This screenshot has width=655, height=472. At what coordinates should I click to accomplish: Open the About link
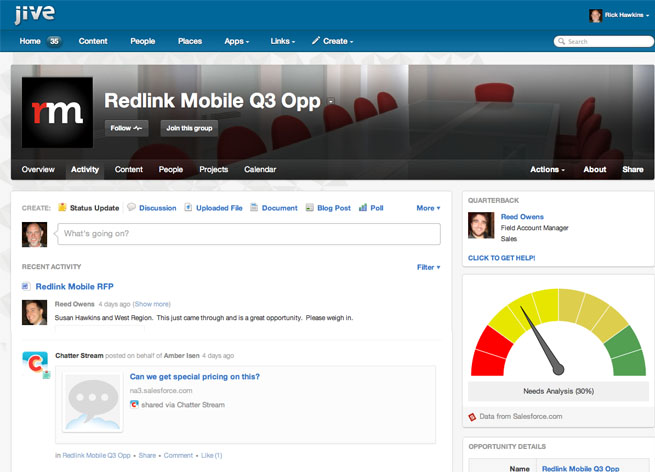click(x=594, y=169)
